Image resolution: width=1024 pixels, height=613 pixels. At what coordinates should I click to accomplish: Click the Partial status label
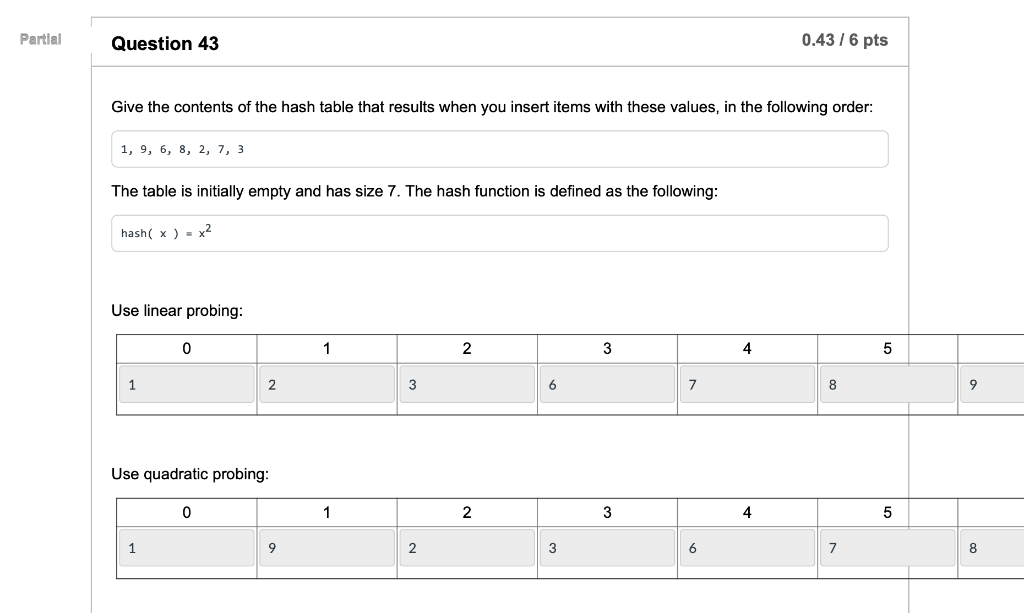(x=39, y=39)
